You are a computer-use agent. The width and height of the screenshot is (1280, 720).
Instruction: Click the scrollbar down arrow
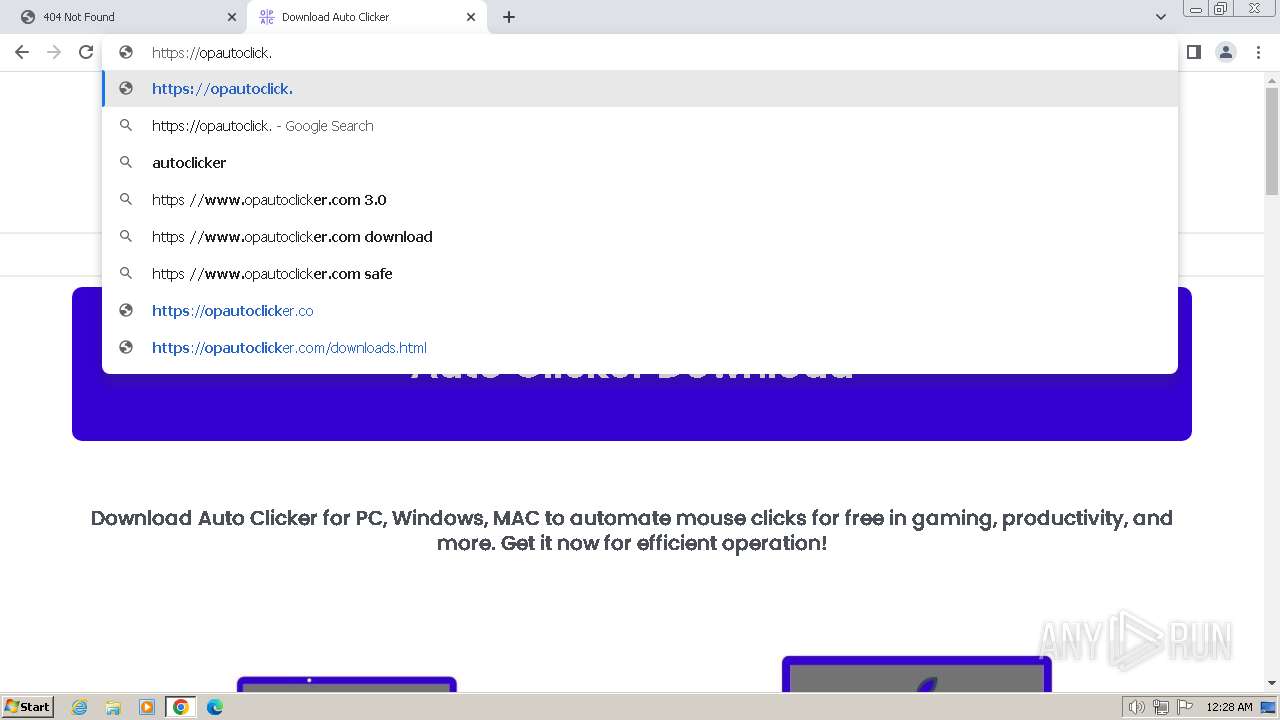tap(1272, 684)
